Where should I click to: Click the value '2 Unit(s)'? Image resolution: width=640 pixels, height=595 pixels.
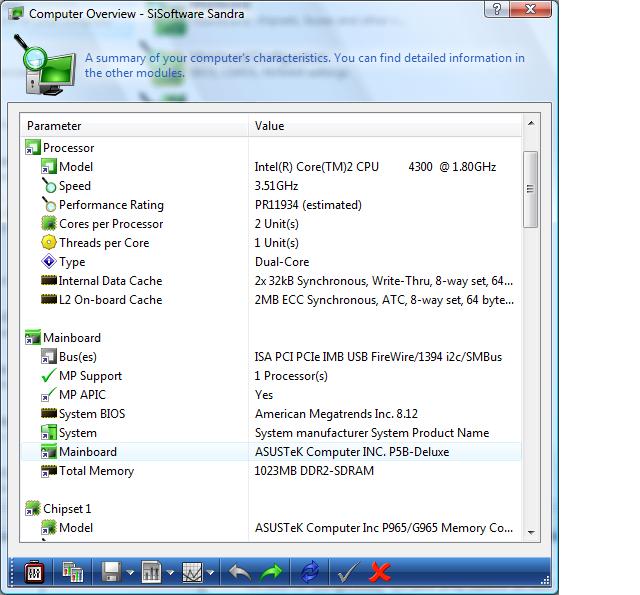point(276,224)
